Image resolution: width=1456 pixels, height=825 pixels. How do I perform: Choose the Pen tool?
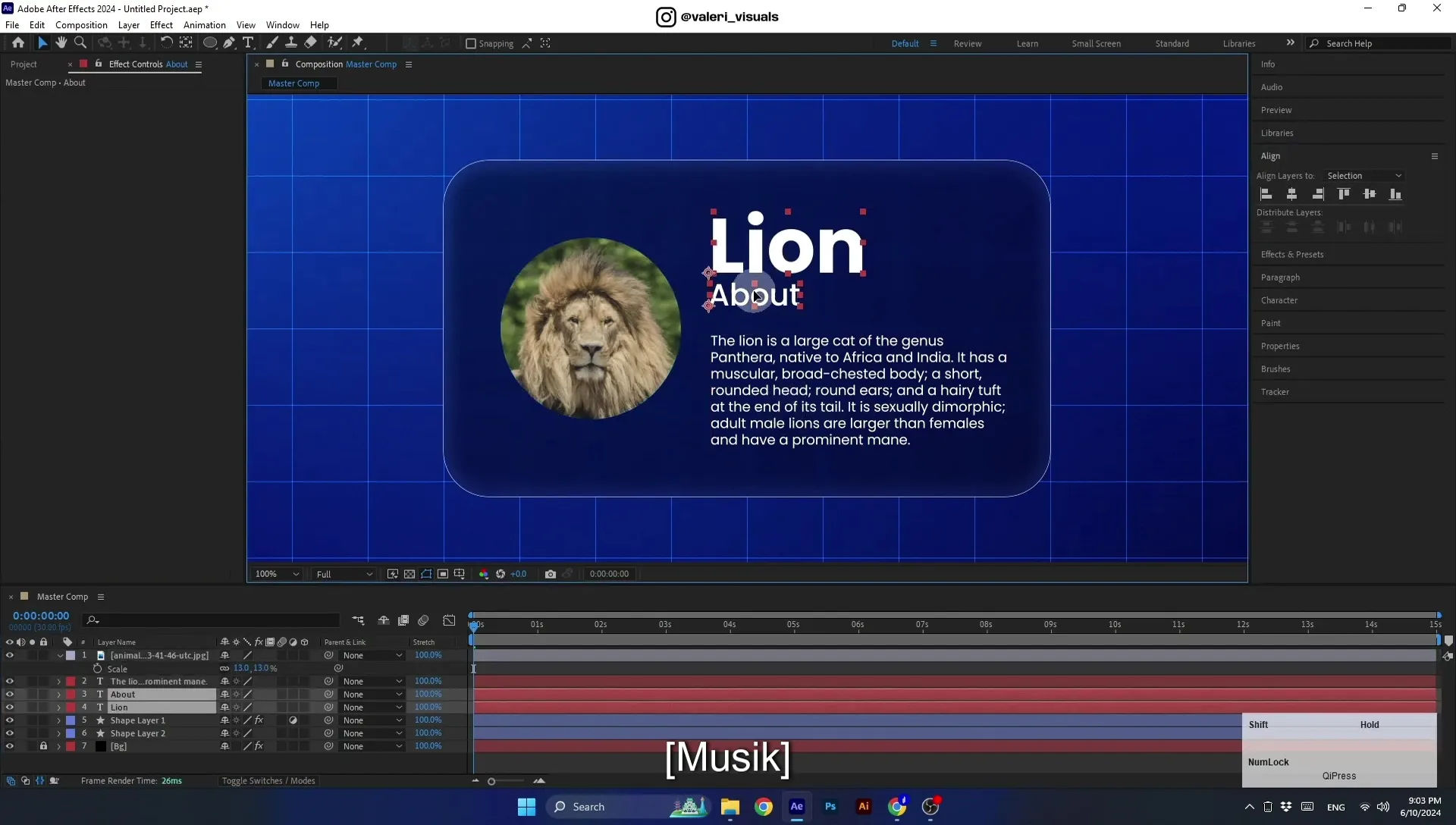[x=228, y=43]
